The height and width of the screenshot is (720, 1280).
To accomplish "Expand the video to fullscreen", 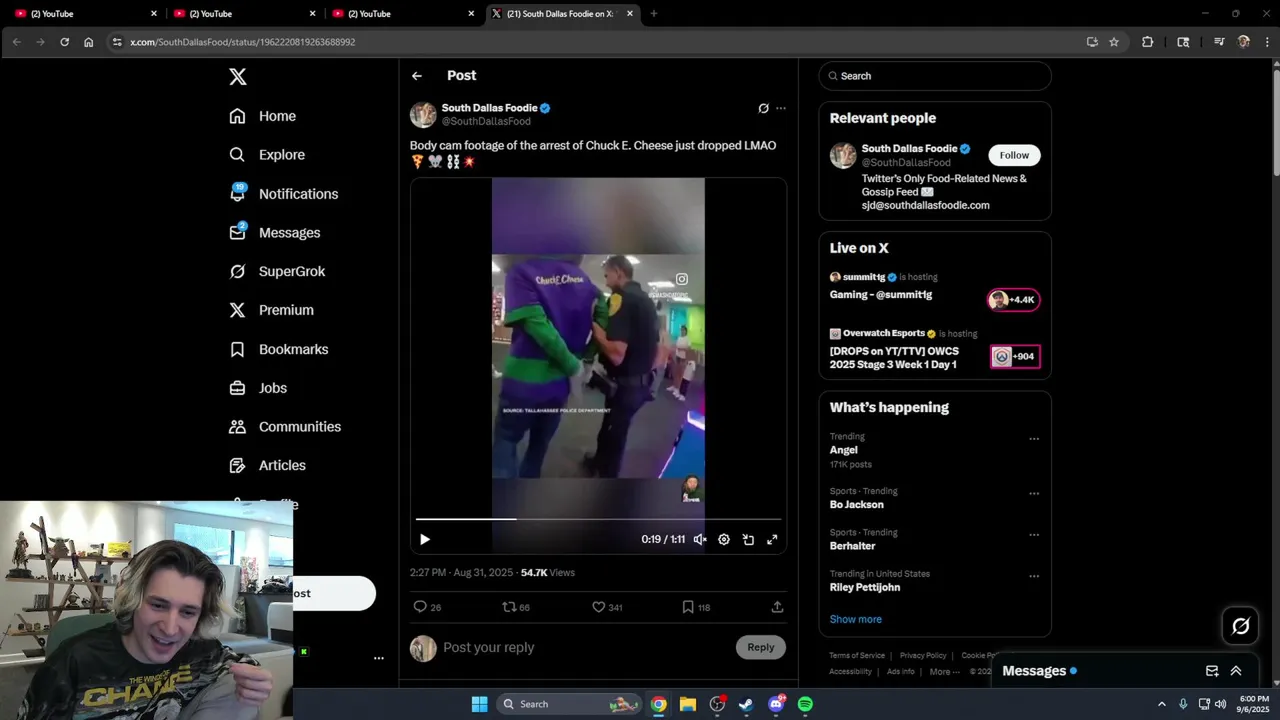I will pos(772,539).
